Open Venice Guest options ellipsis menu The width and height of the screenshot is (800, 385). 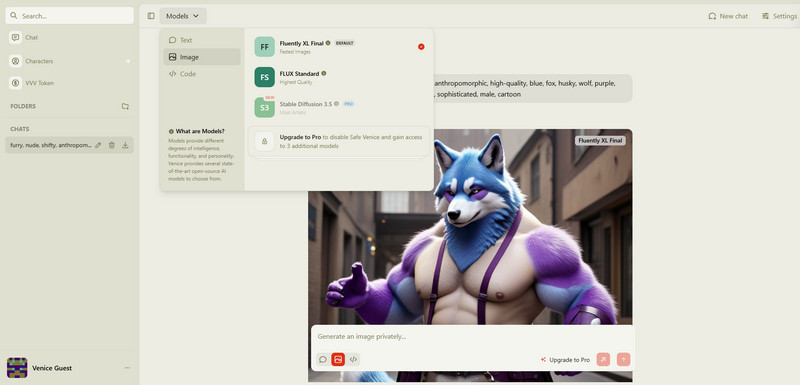(127, 368)
